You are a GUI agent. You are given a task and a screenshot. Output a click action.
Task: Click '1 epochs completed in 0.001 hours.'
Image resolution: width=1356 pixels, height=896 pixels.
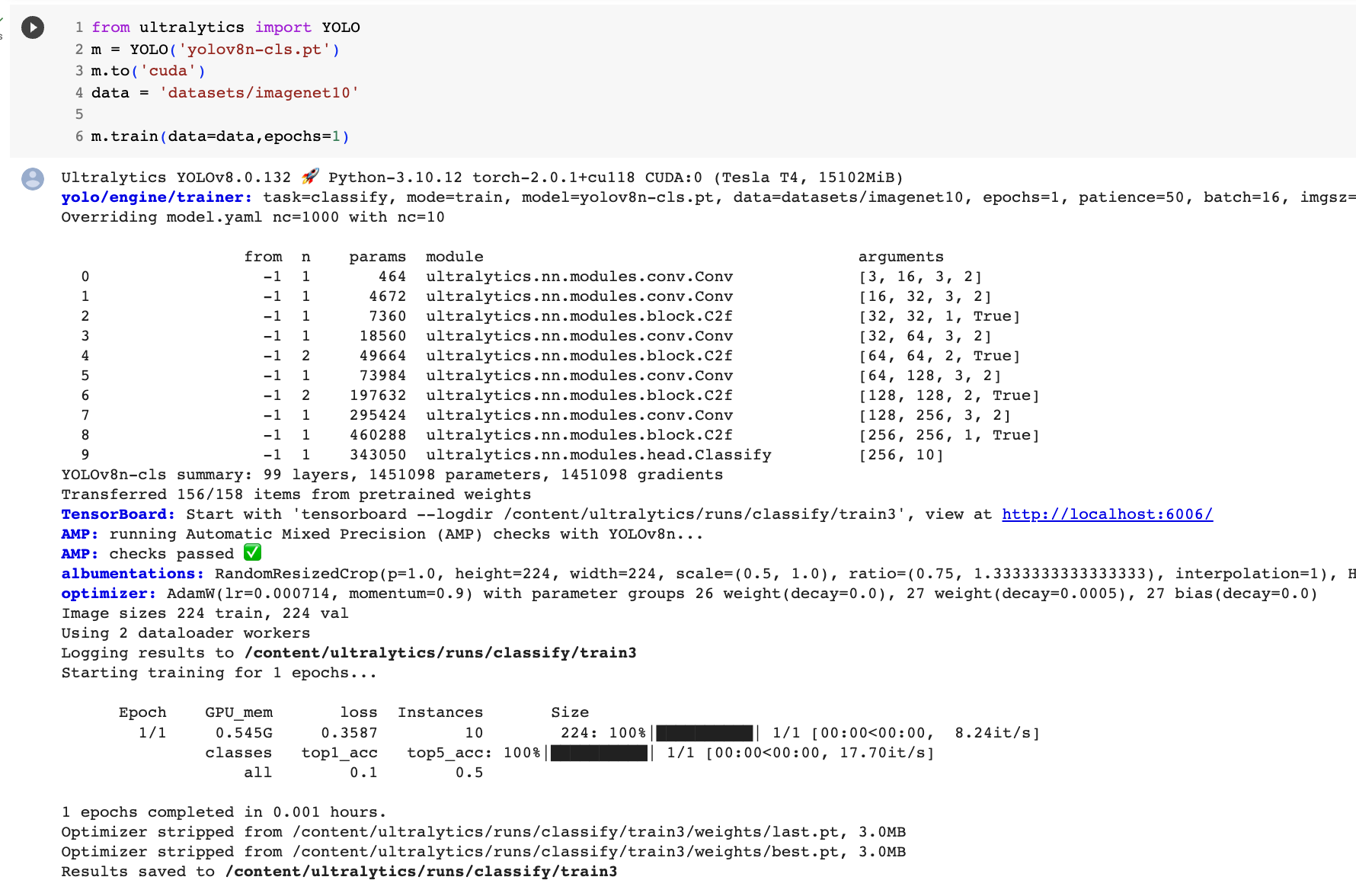click(x=224, y=812)
